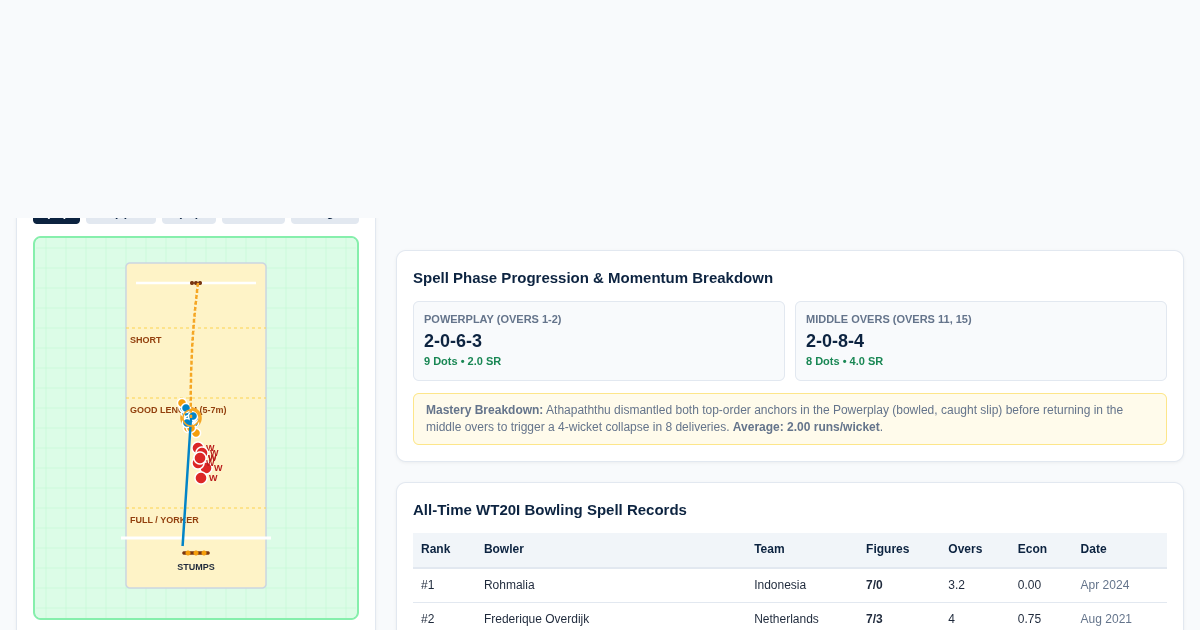
Task: Click the #1 rank cell
Action: click(x=428, y=585)
